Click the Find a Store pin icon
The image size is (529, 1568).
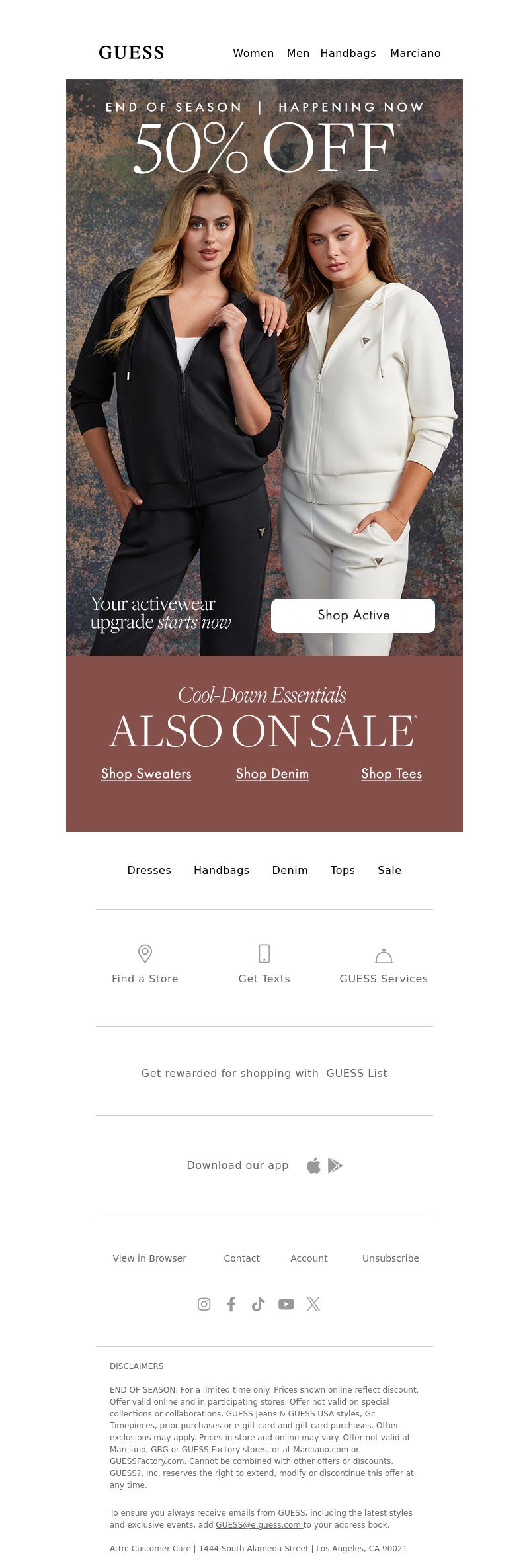tap(145, 953)
